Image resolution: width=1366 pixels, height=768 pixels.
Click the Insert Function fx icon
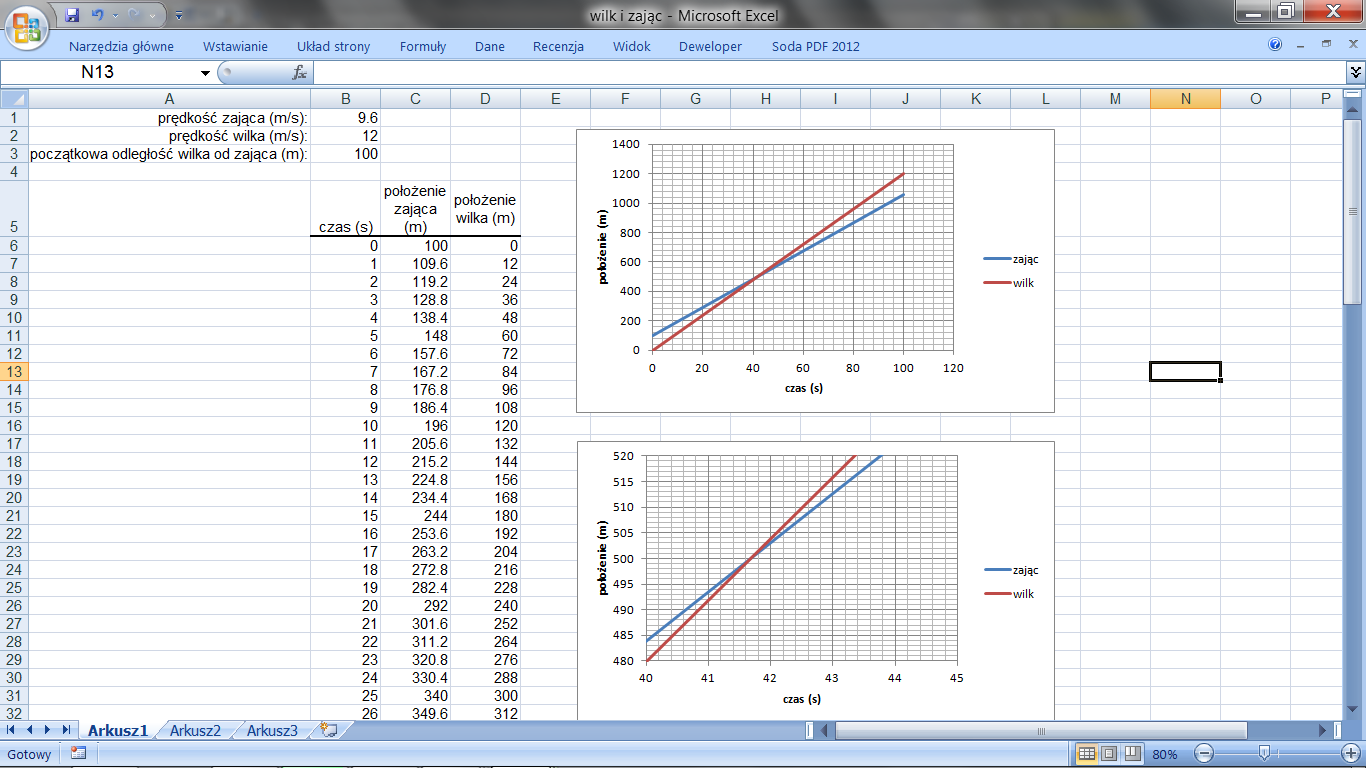coord(299,73)
